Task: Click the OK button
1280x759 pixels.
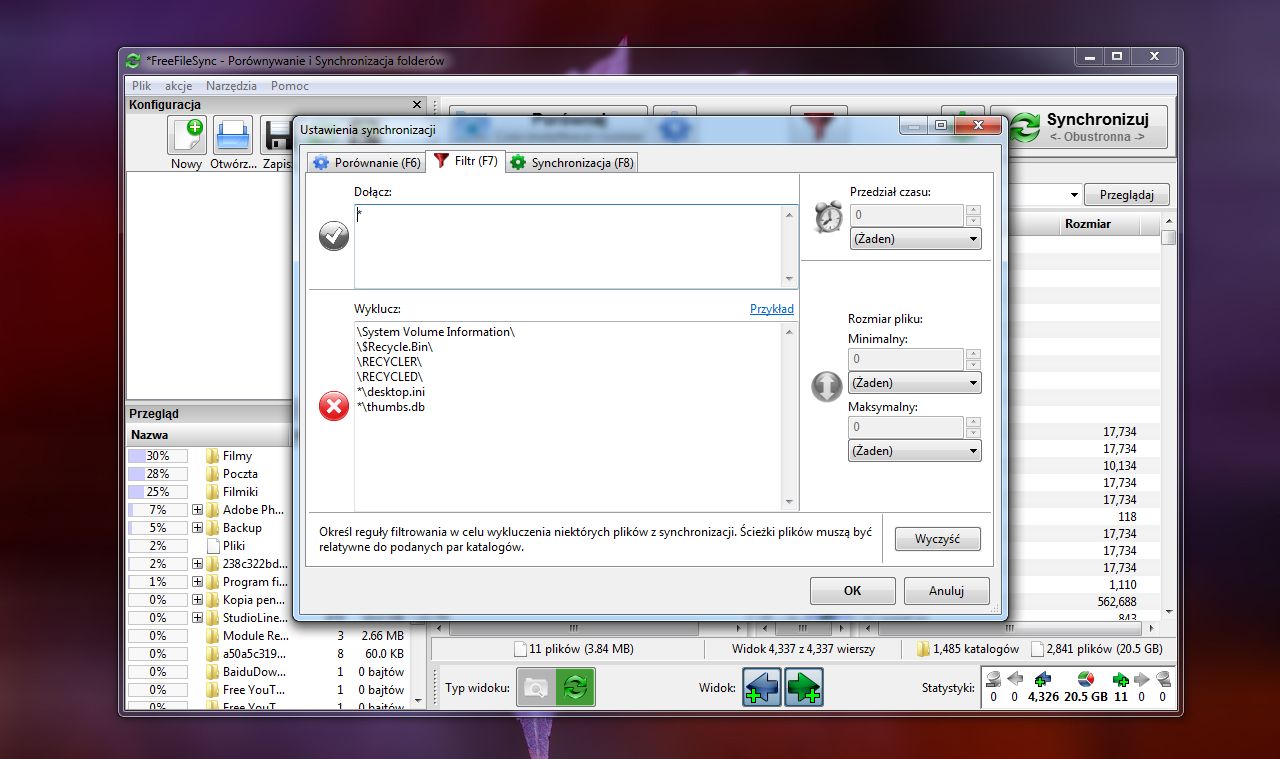Action: [x=852, y=591]
